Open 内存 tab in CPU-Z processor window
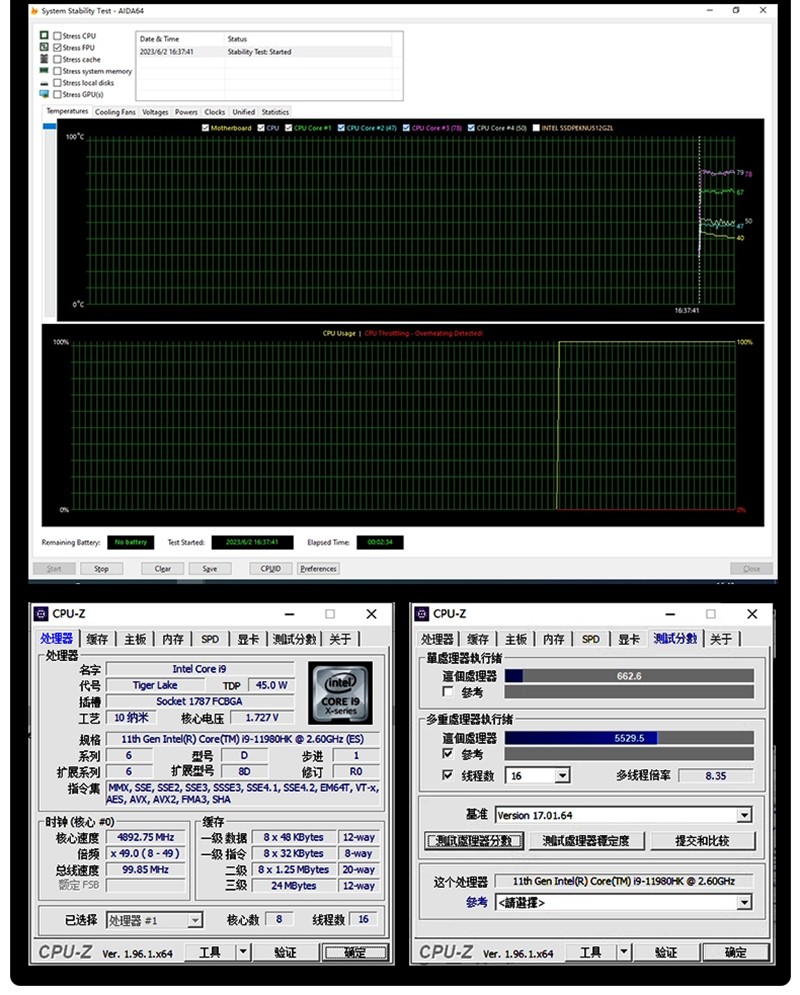Image resolution: width=800 pixels, height=995 pixels. [x=173, y=639]
